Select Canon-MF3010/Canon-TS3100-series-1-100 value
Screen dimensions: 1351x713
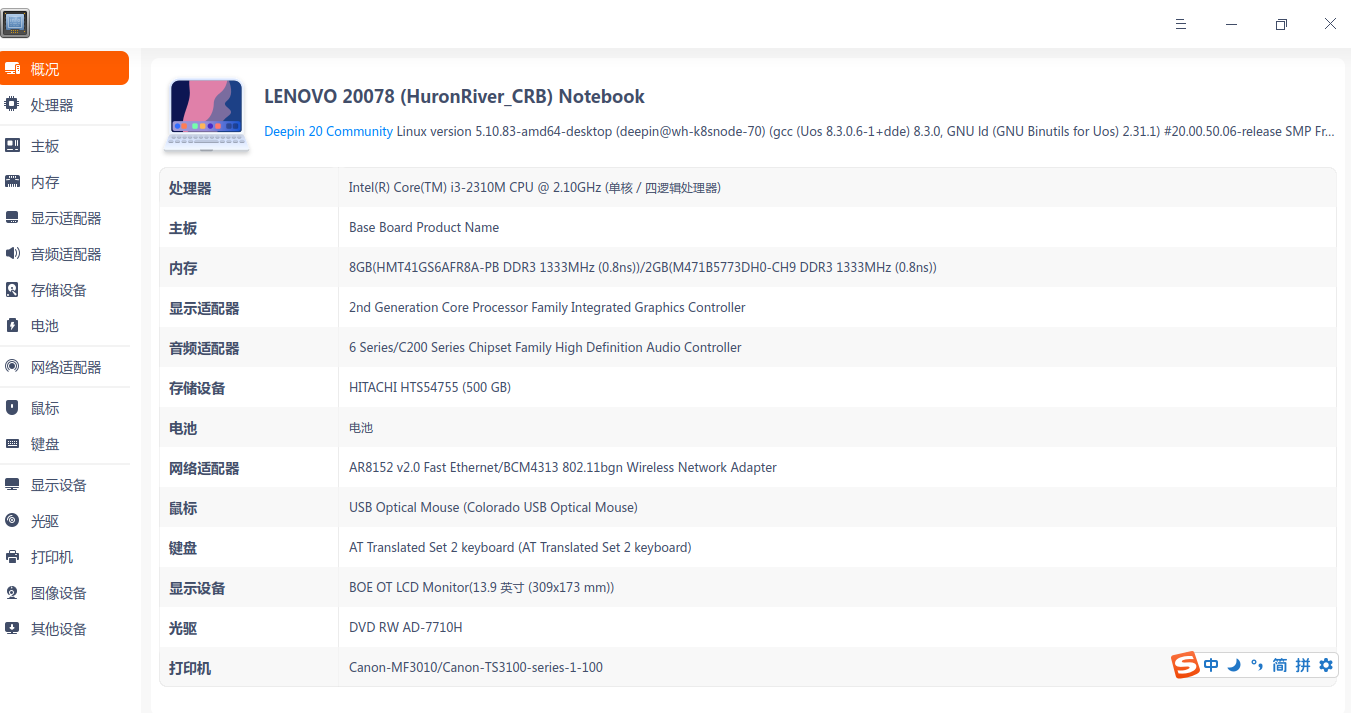(476, 667)
